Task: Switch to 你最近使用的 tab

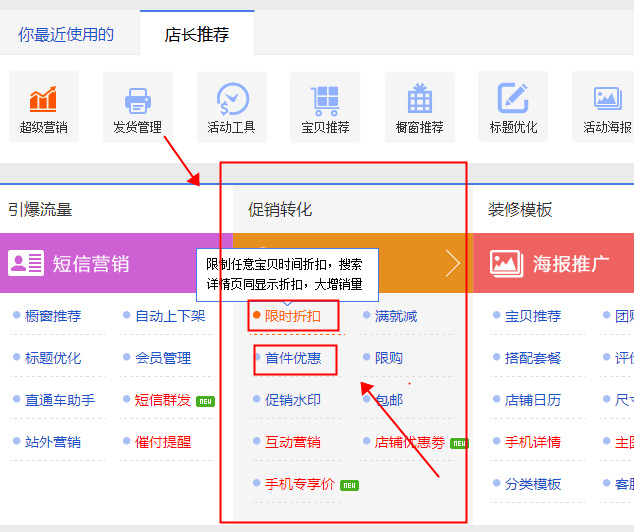Action: [x=66, y=34]
